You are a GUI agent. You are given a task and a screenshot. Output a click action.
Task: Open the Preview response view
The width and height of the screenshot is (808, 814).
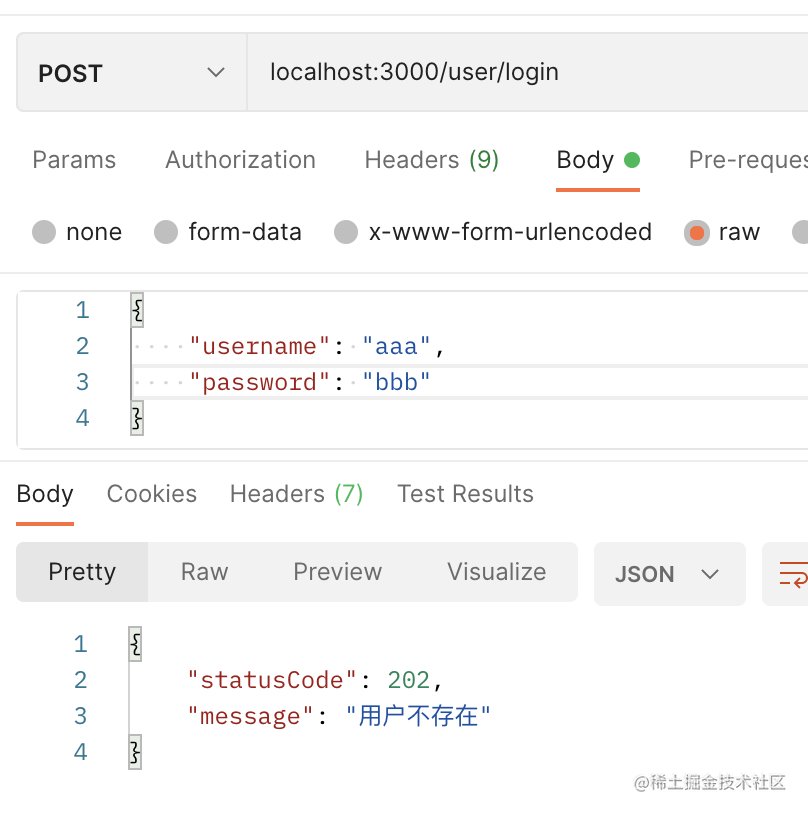tap(337, 572)
